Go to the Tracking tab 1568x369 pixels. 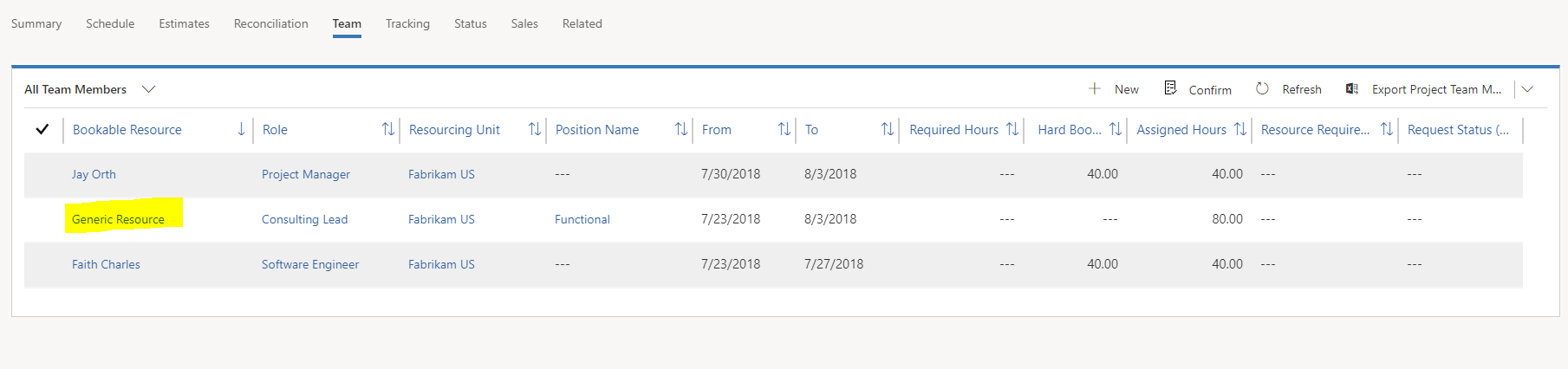[407, 23]
